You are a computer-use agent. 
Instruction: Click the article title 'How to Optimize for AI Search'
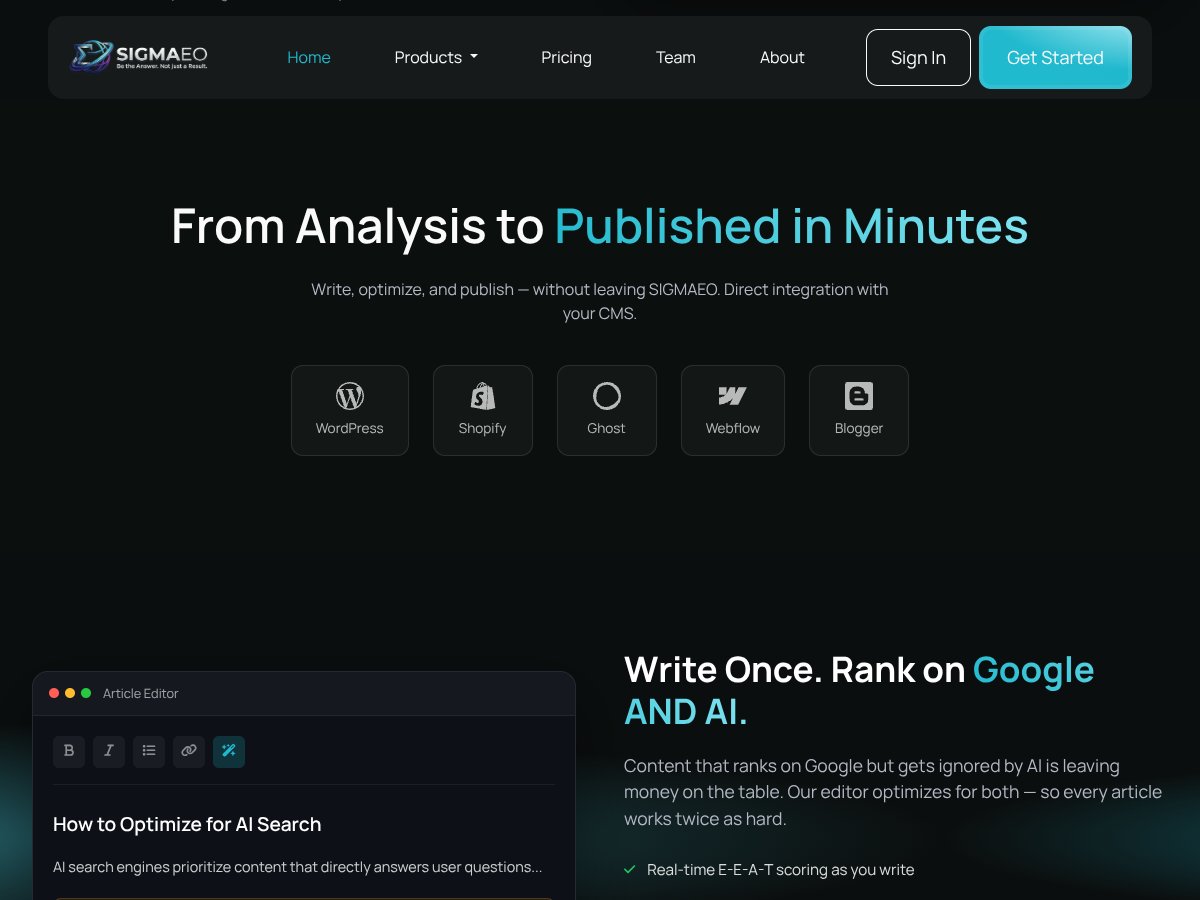tap(187, 824)
